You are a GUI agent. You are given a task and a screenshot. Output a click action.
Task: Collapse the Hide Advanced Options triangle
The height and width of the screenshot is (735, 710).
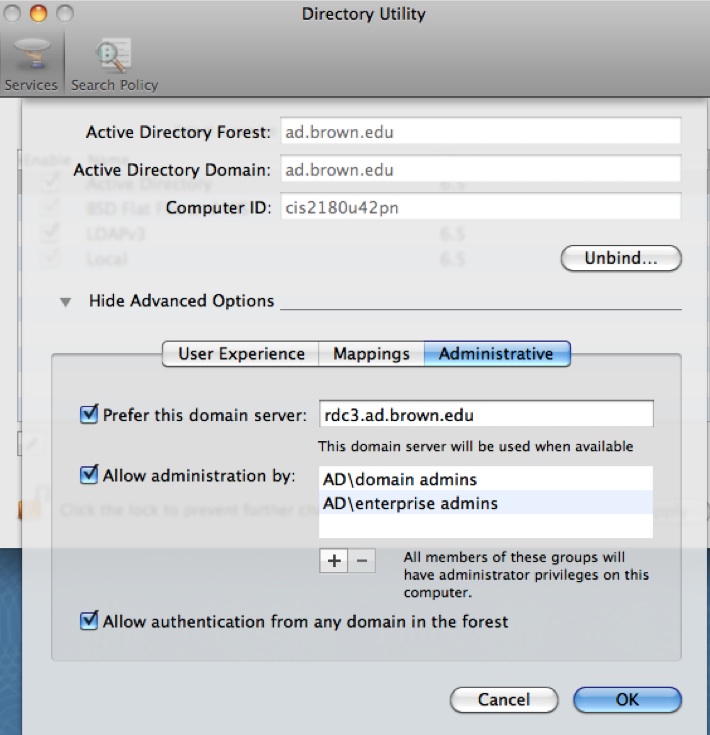pyautogui.click(x=66, y=302)
